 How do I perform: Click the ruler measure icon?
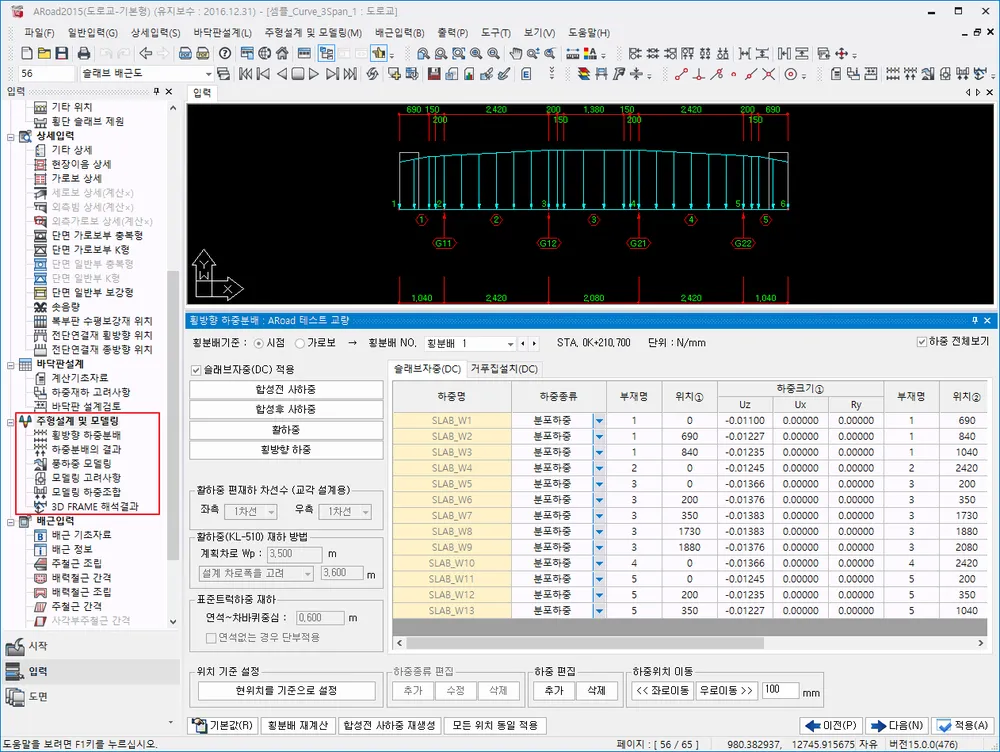573,54
